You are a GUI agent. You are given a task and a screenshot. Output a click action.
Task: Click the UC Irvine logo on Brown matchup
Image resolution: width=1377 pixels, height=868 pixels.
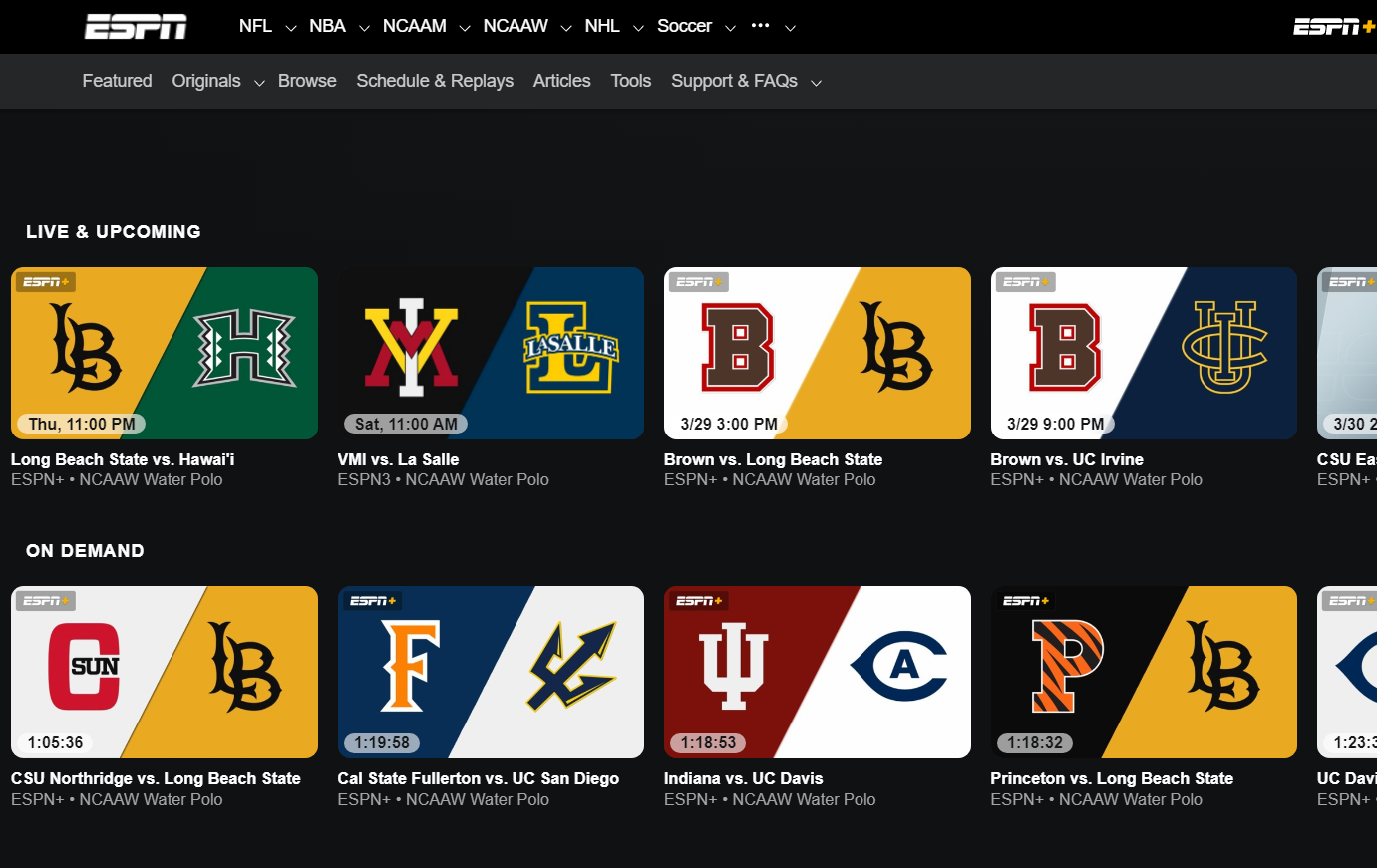(x=1223, y=347)
